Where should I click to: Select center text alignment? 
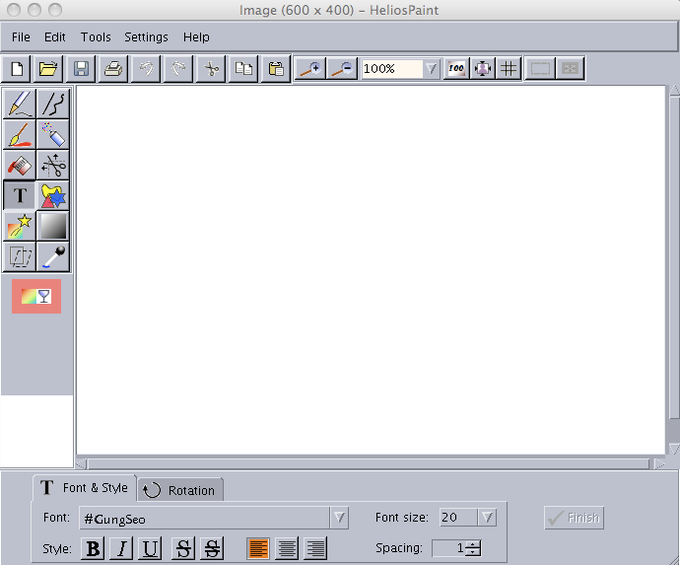287,548
